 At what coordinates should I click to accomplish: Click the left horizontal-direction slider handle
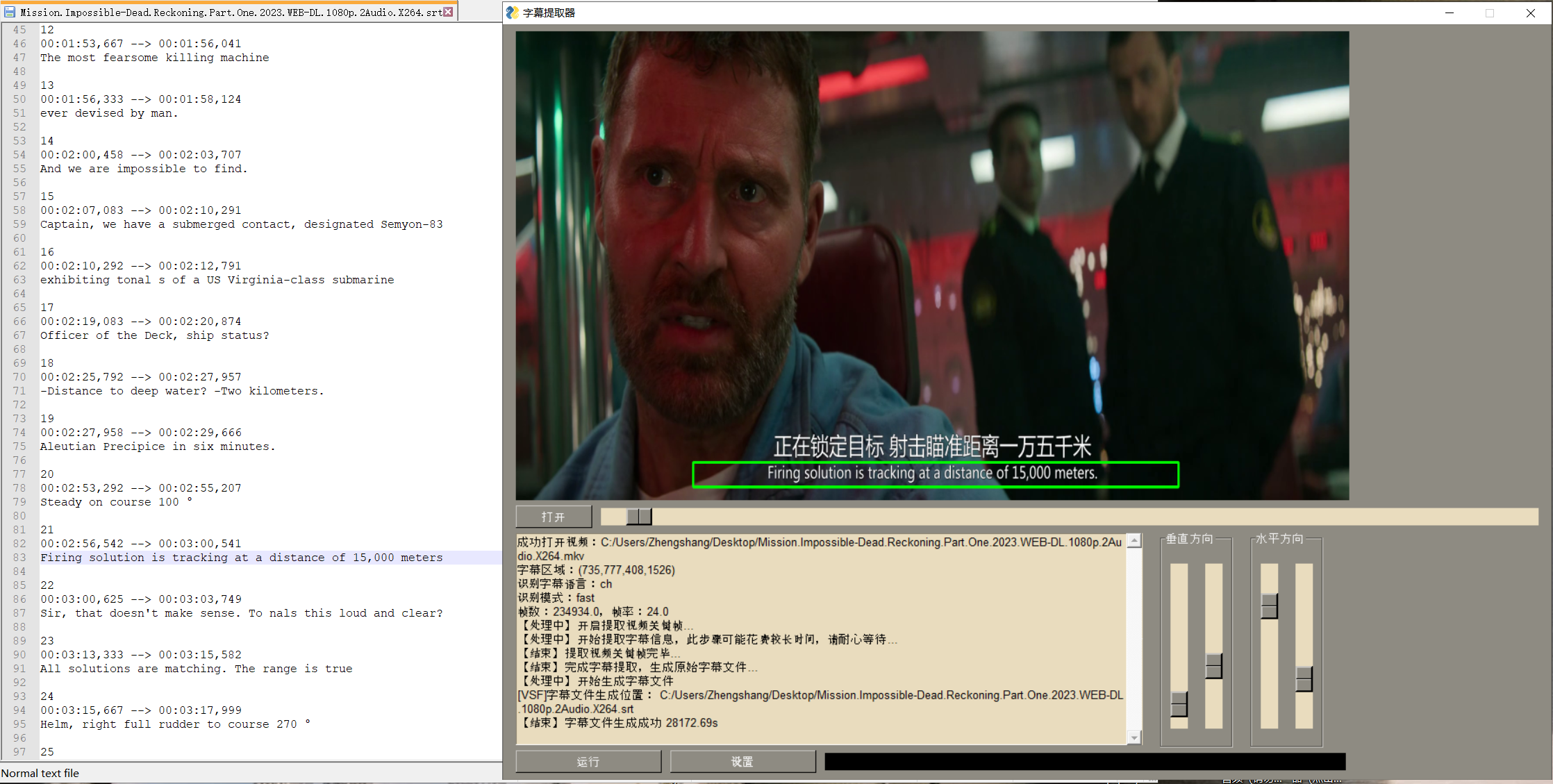(1269, 606)
